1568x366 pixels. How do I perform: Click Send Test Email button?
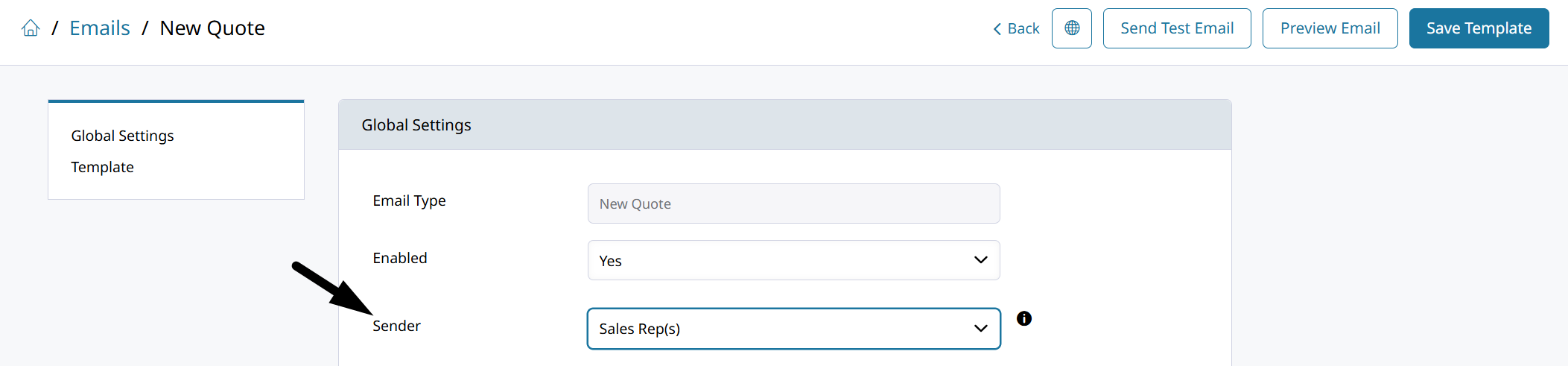point(1176,28)
